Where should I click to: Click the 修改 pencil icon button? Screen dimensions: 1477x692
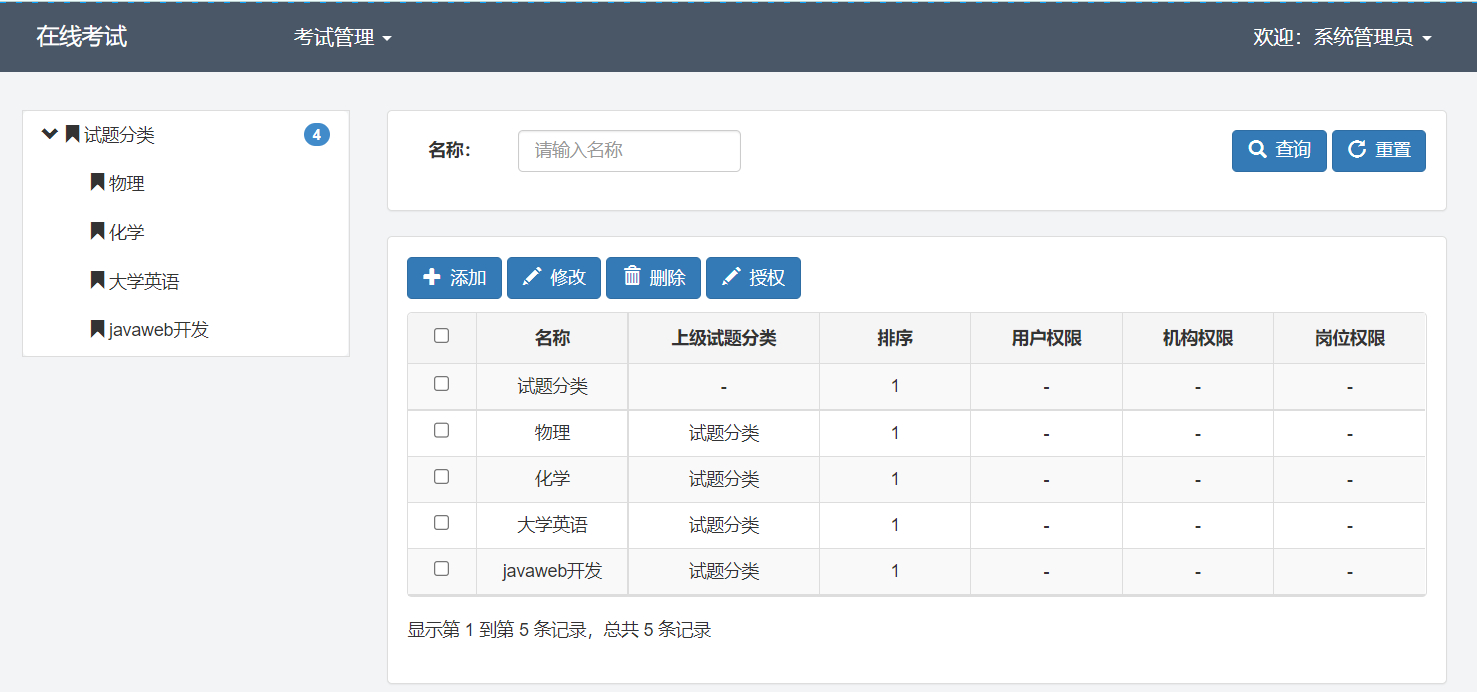point(553,278)
